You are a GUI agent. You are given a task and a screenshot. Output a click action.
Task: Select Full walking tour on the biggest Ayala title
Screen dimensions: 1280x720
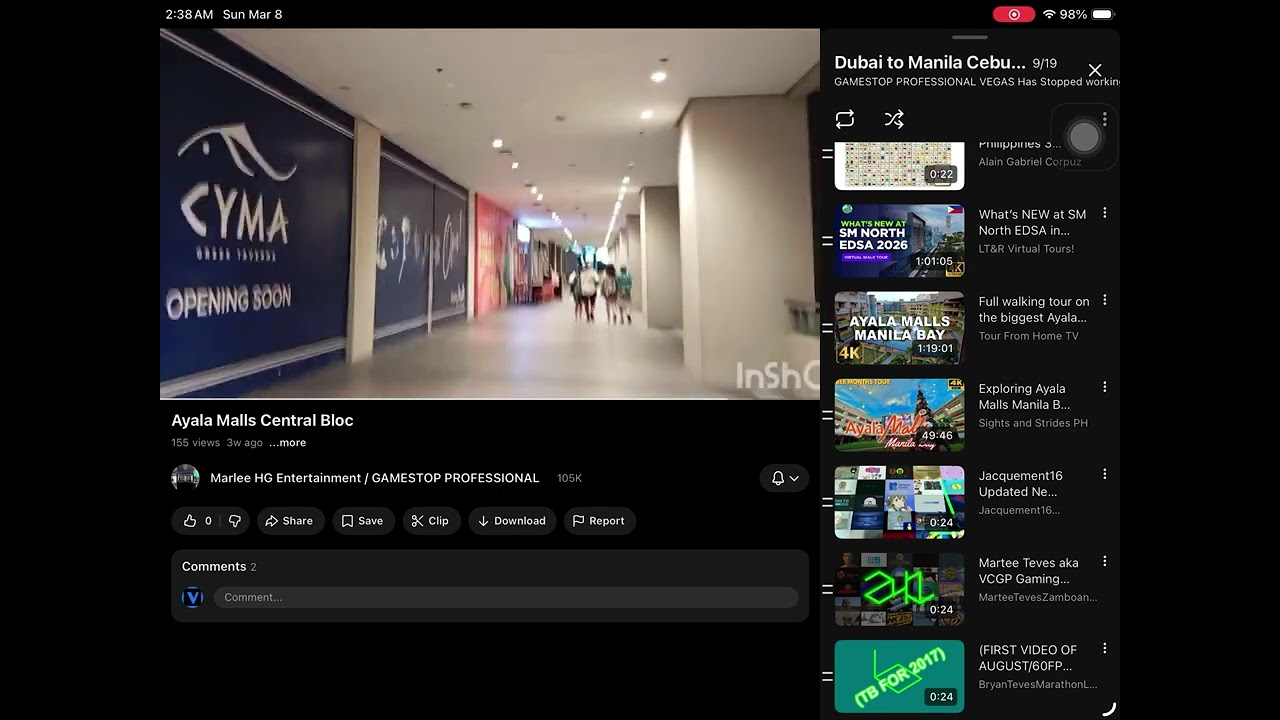tap(1034, 309)
